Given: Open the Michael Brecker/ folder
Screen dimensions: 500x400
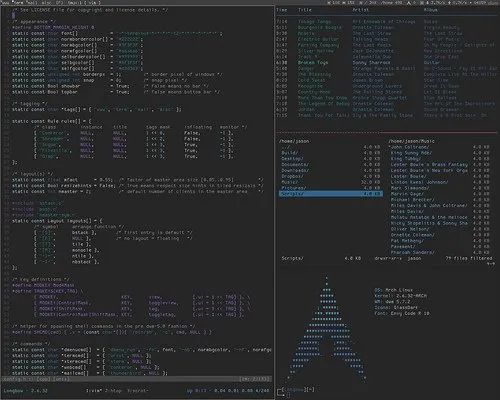Looking at the screenshot, I should point(412,200).
